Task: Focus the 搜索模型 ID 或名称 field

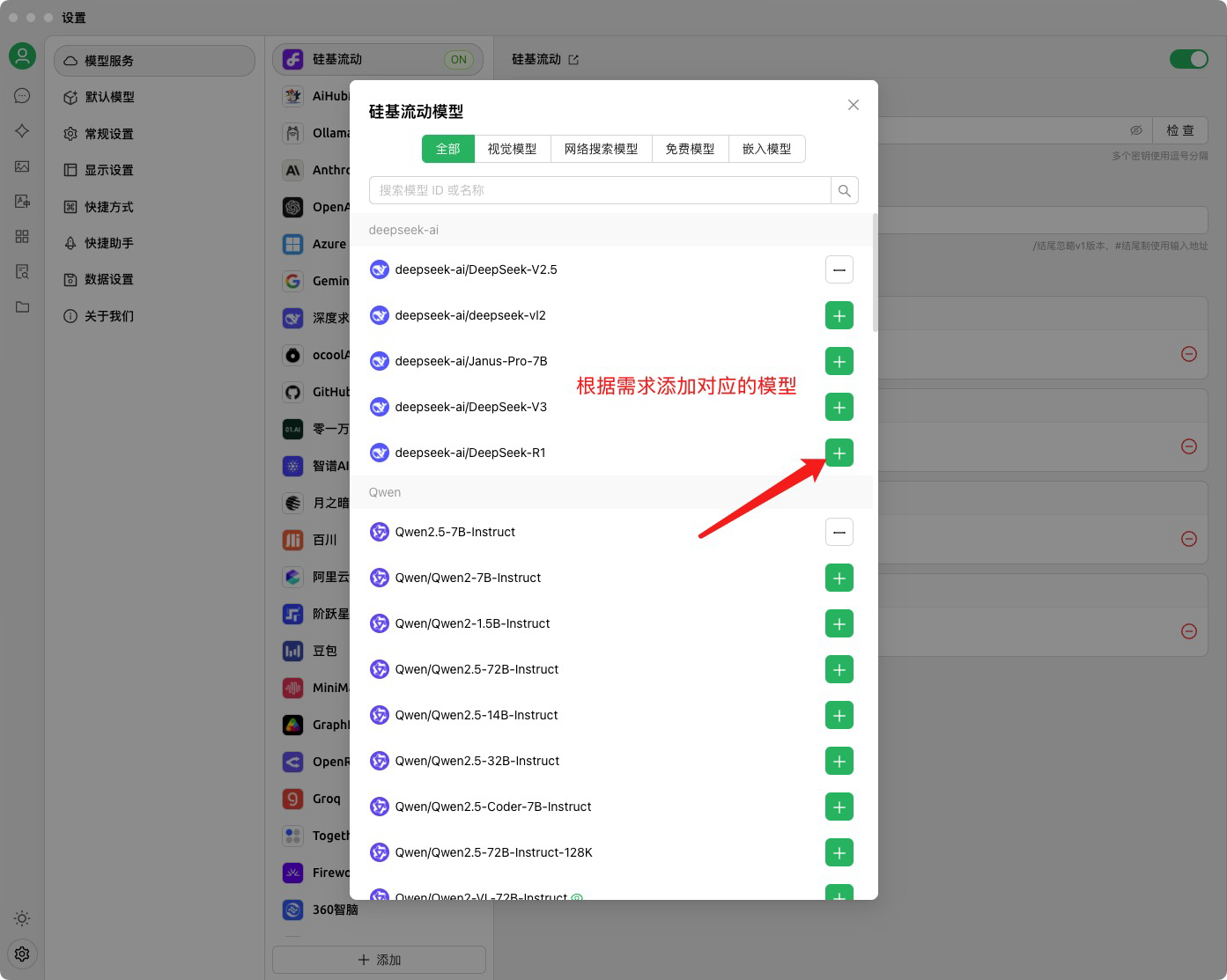Action: point(600,190)
